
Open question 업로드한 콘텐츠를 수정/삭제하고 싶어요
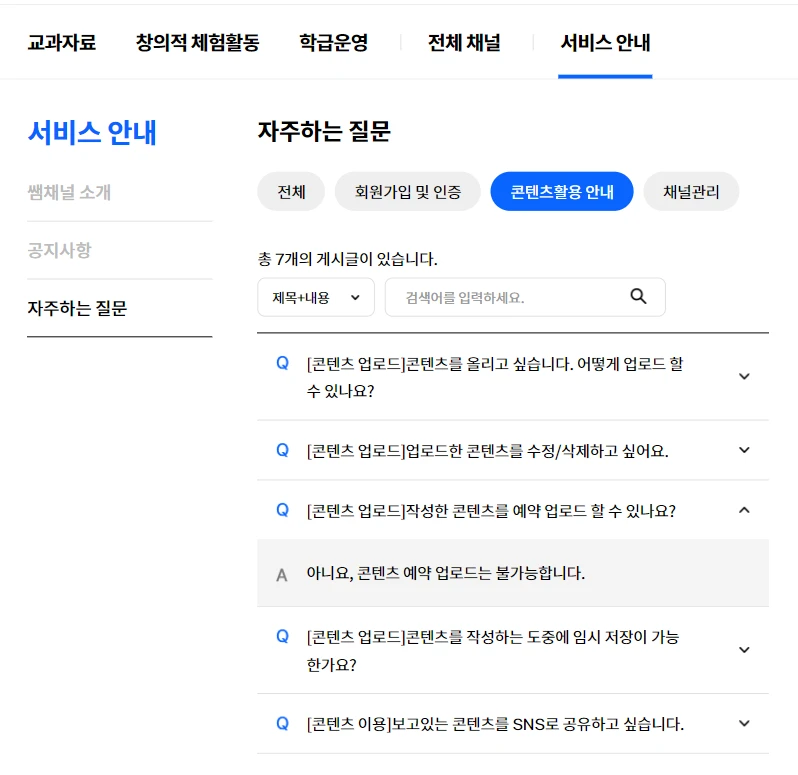488,451
